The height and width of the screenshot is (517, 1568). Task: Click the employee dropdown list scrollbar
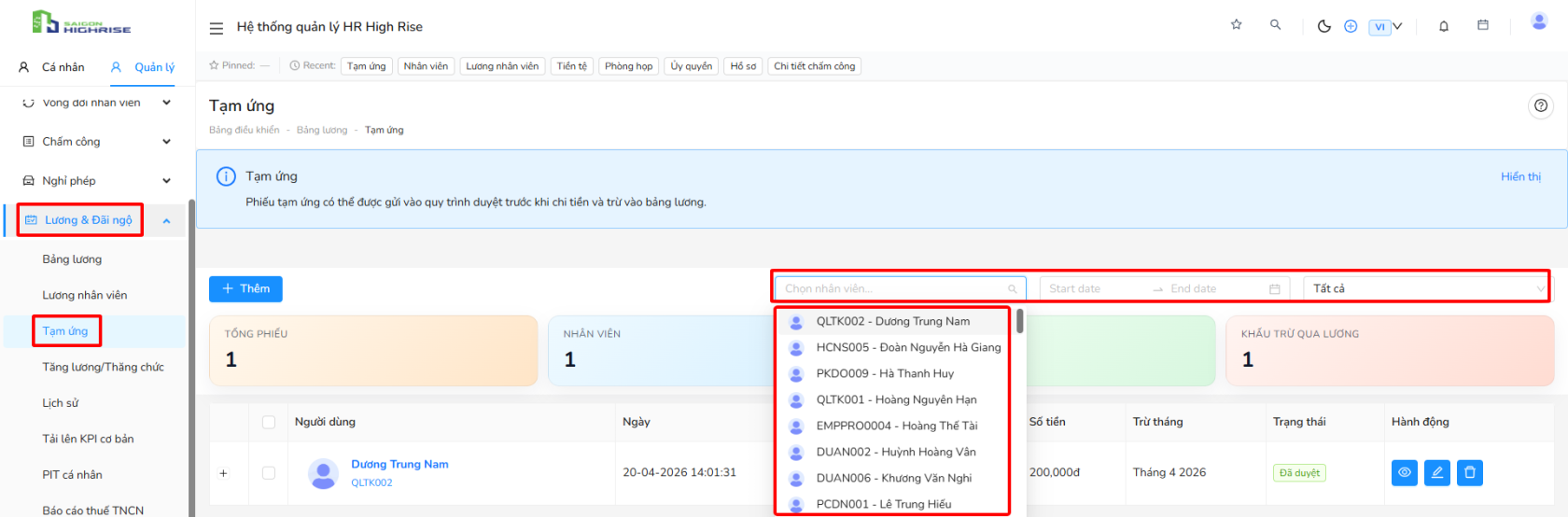(x=1020, y=321)
